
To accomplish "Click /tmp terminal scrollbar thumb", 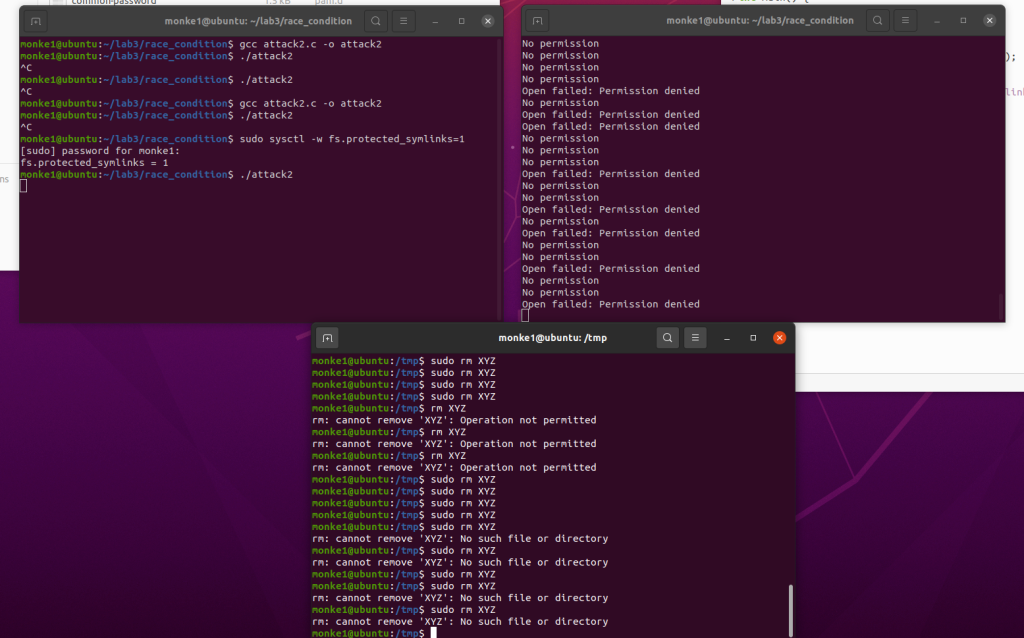I will coord(791,610).
